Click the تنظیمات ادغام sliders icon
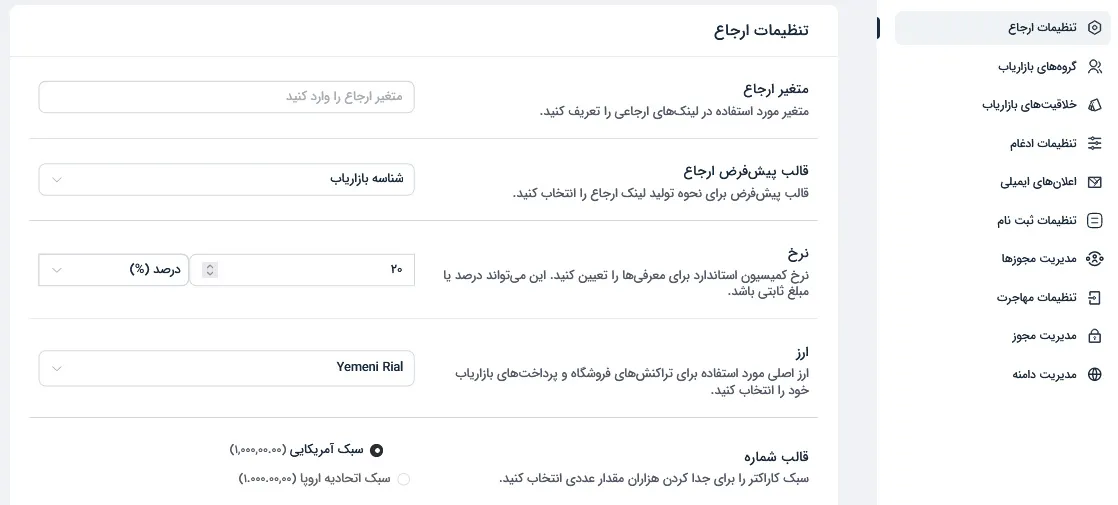Viewport: 1118px width, 505px height. pos(1094,143)
